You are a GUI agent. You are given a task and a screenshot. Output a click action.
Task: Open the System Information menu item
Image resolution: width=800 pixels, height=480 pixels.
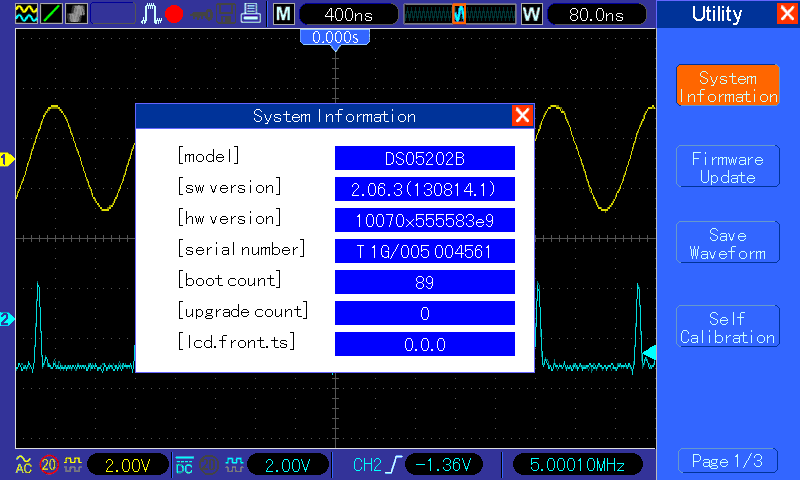coord(728,86)
